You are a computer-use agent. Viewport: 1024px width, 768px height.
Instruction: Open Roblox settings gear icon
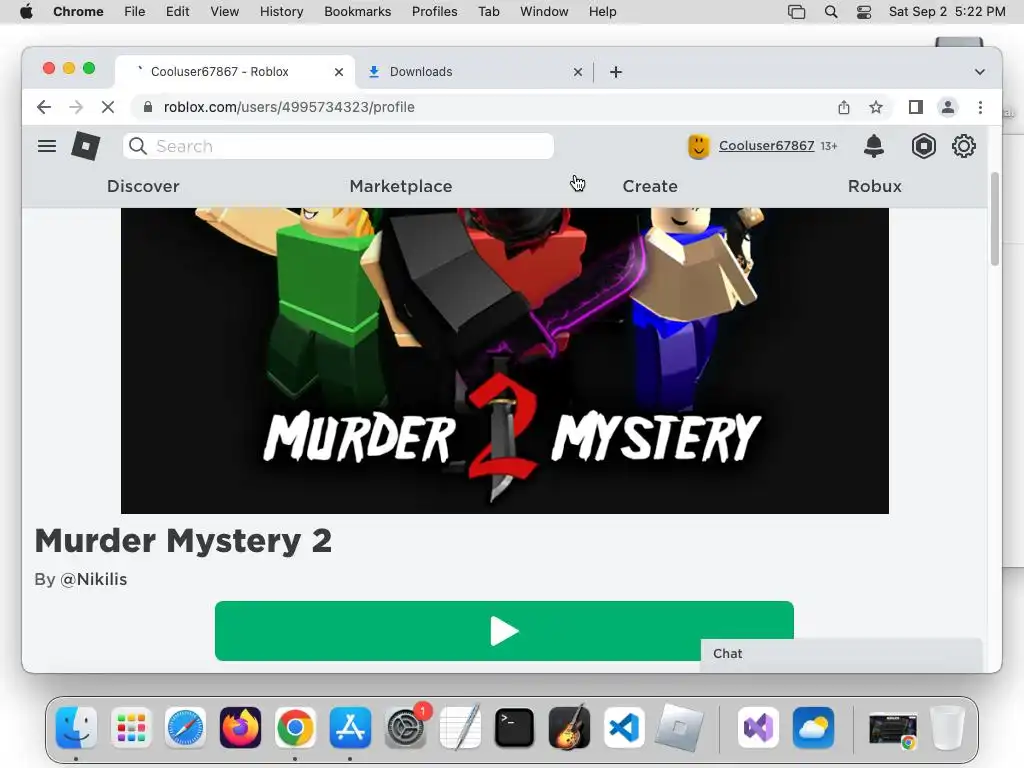pos(963,146)
